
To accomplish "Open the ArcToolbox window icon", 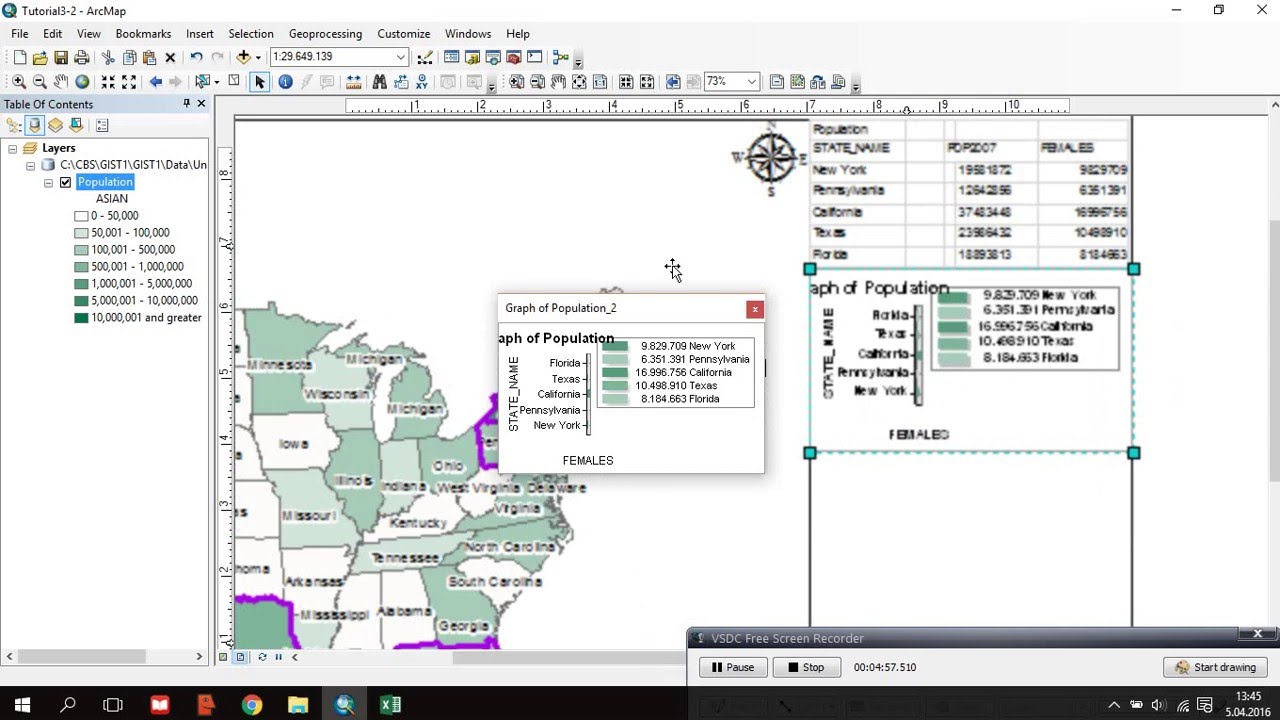I will [514, 58].
